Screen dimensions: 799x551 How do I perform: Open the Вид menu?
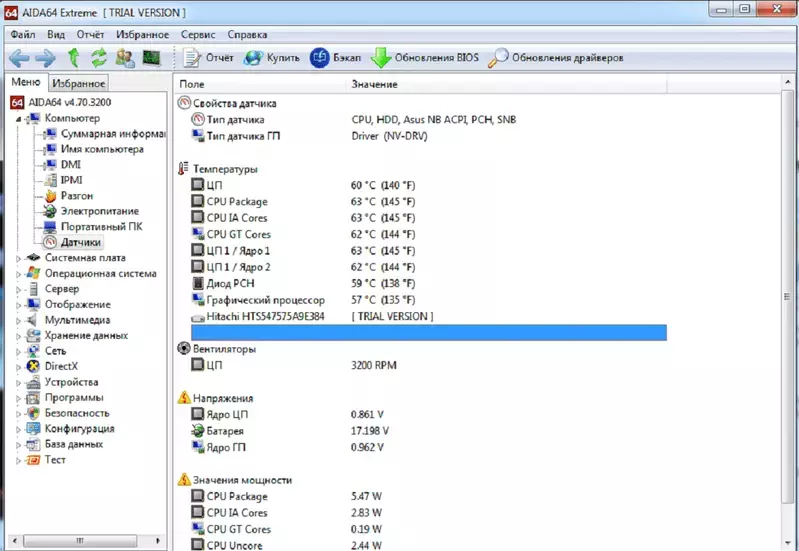click(x=56, y=35)
